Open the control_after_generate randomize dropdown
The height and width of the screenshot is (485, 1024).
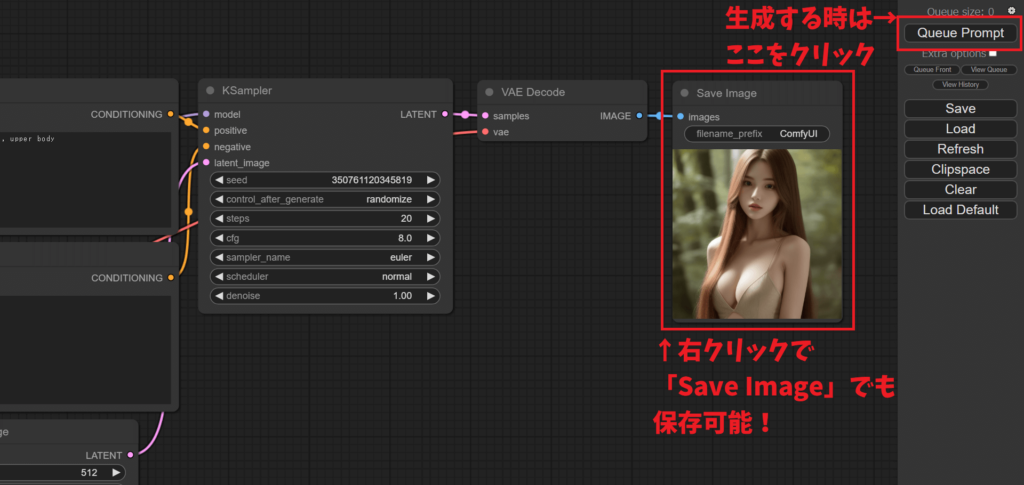click(325, 199)
